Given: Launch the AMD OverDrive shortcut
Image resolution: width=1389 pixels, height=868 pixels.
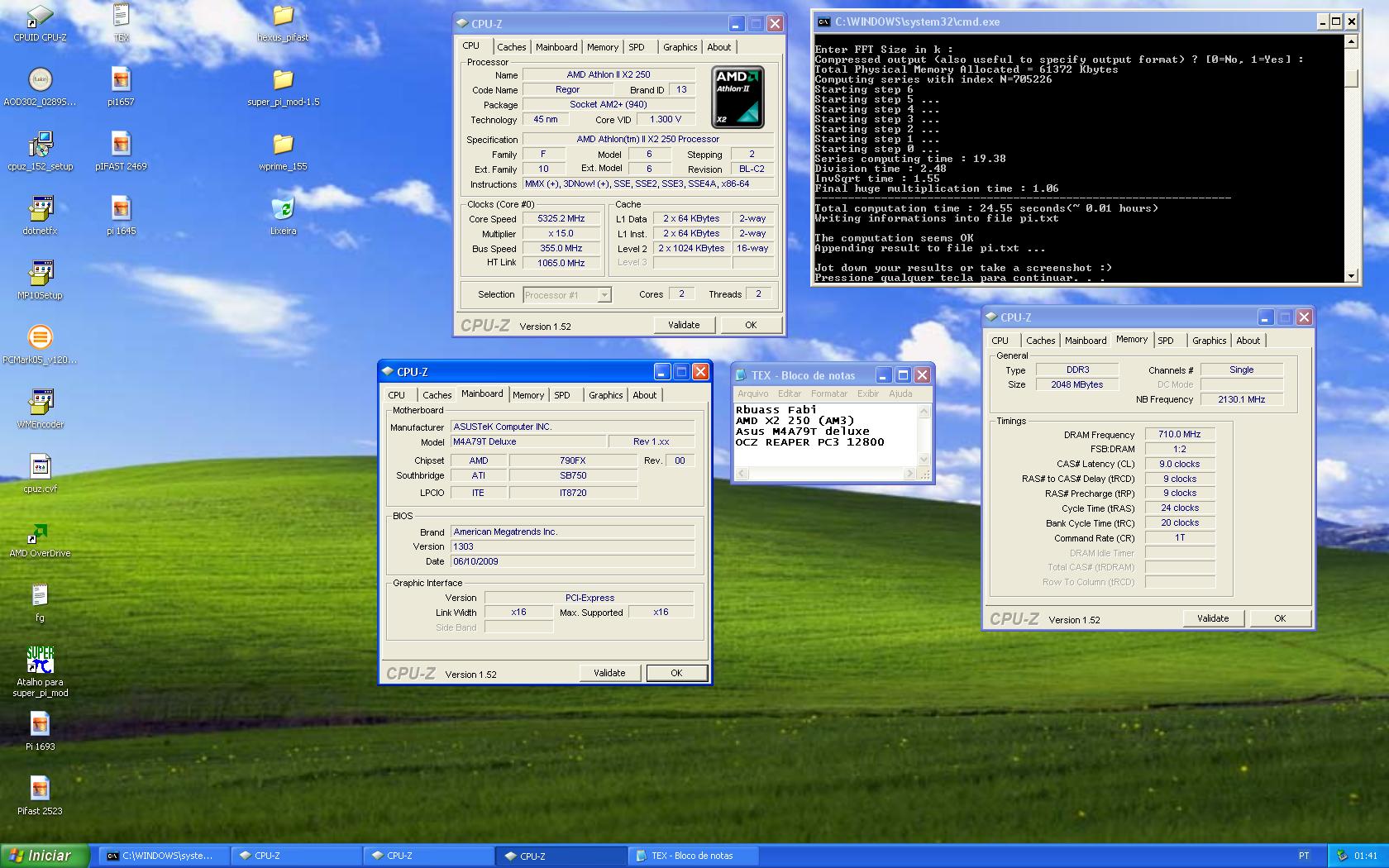Looking at the screenshot, I should [x=40, y=538].
